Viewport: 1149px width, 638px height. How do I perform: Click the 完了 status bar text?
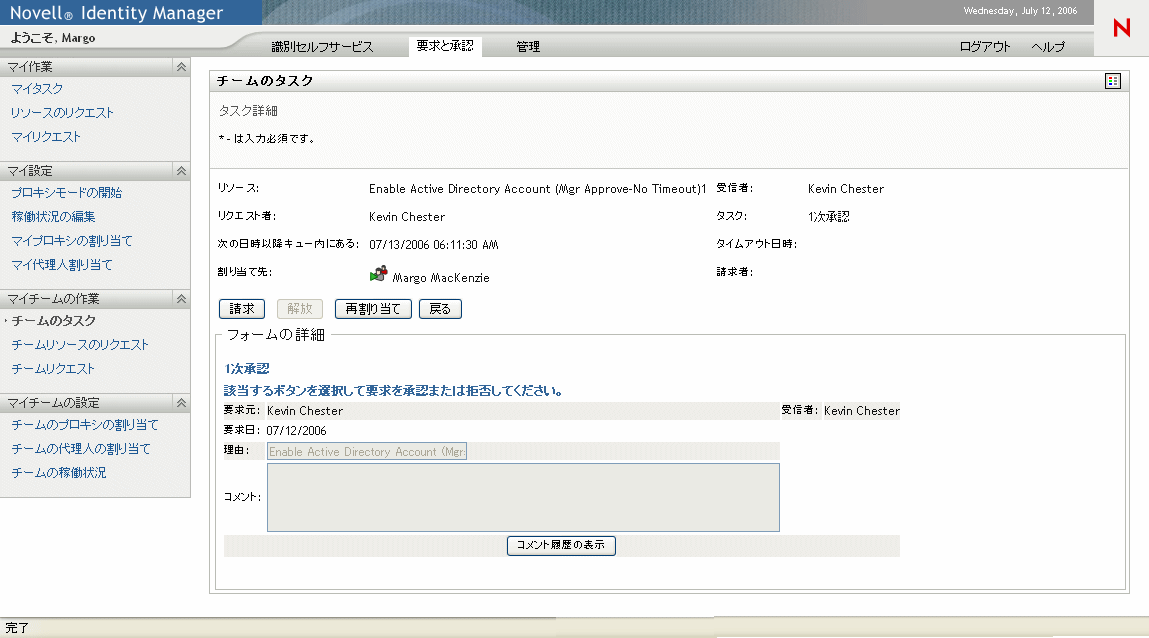point(17,628)
